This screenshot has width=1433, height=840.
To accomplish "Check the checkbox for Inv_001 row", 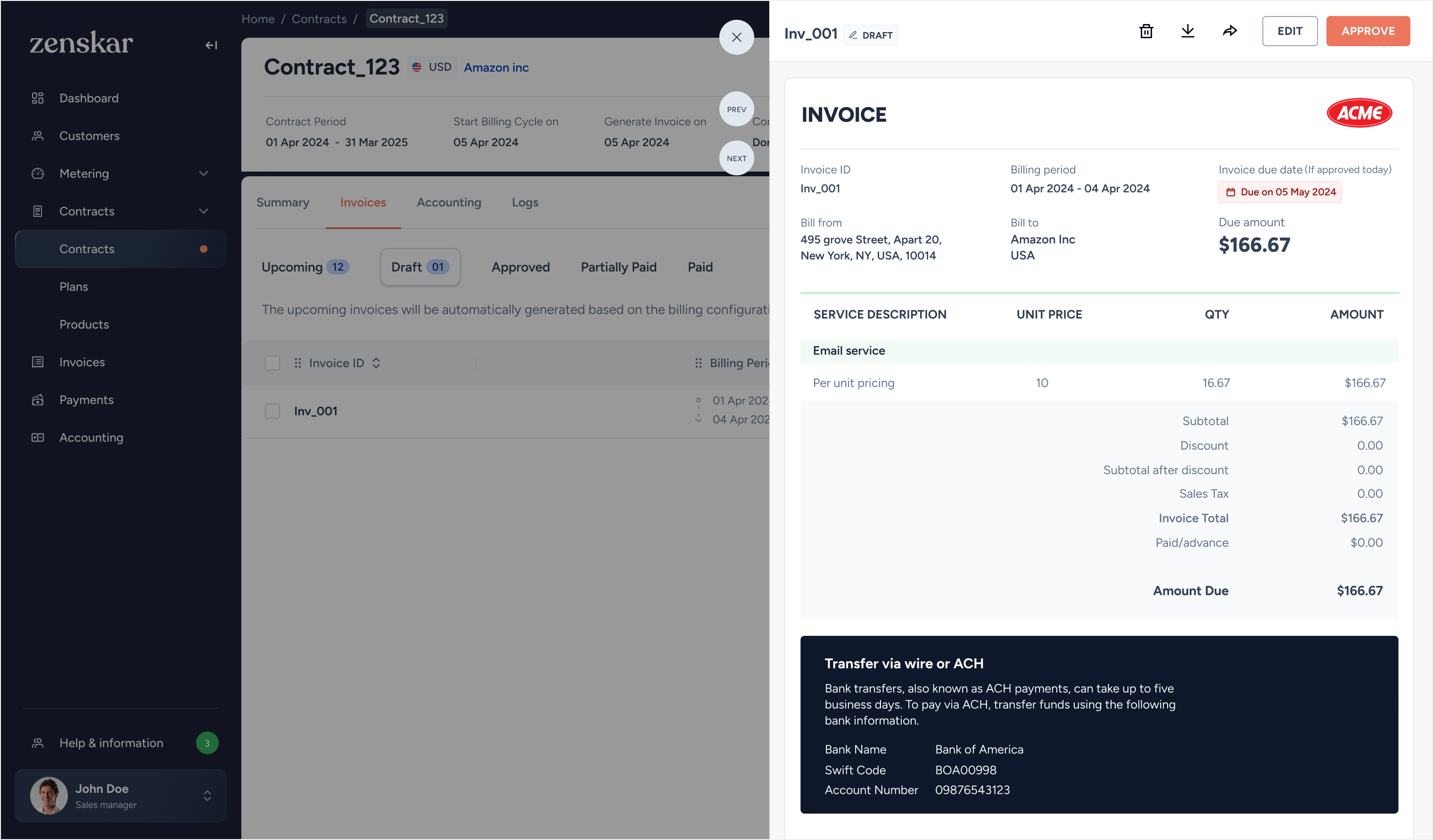I will (272, 411).
